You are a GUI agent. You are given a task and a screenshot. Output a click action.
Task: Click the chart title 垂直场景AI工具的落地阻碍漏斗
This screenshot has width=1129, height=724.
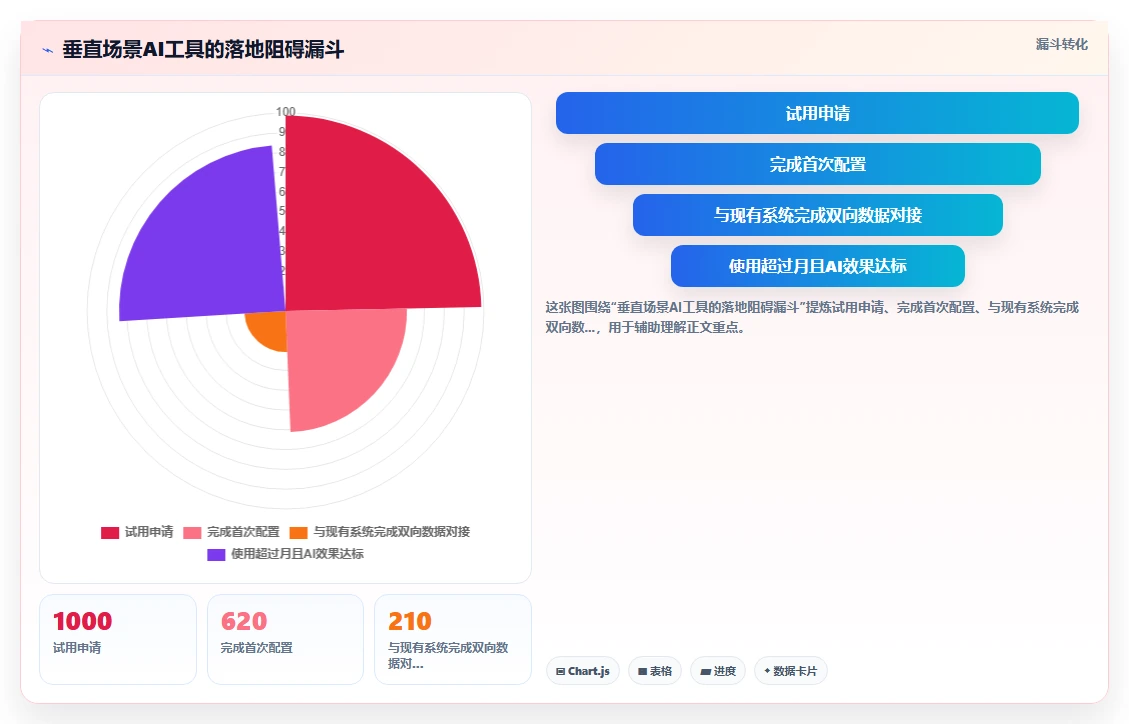(x=203, y=50)
